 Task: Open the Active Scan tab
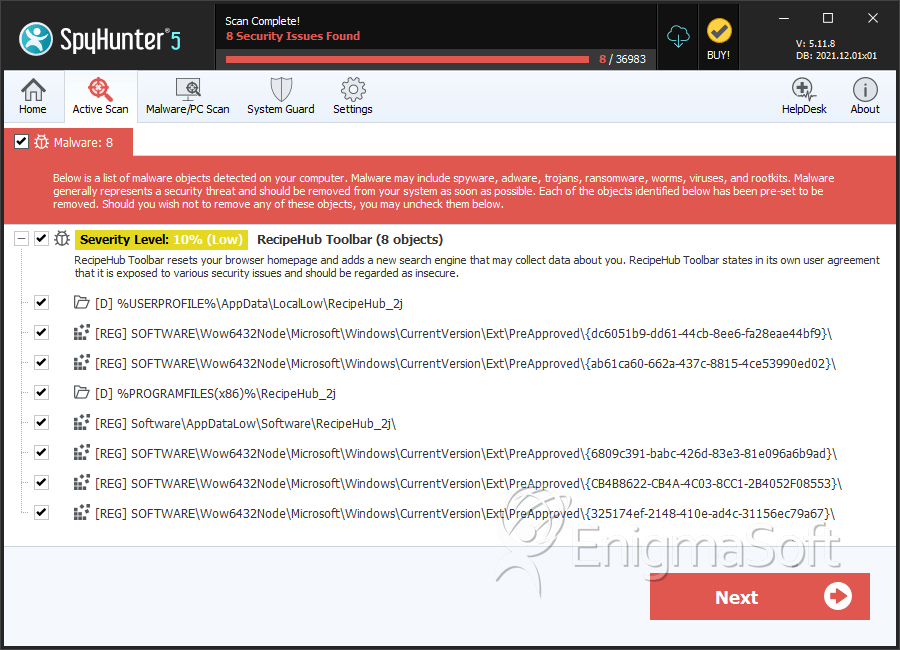tap(100, 96)
